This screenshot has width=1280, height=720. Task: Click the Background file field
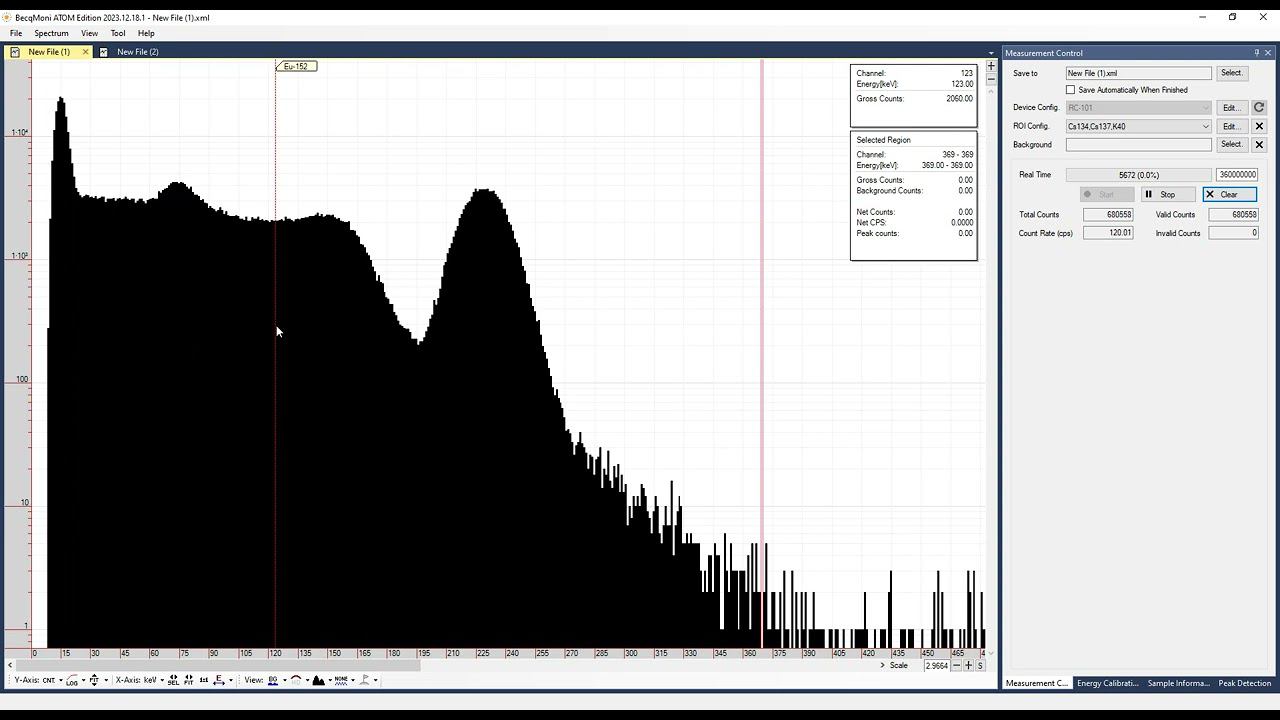[1138, 145]
